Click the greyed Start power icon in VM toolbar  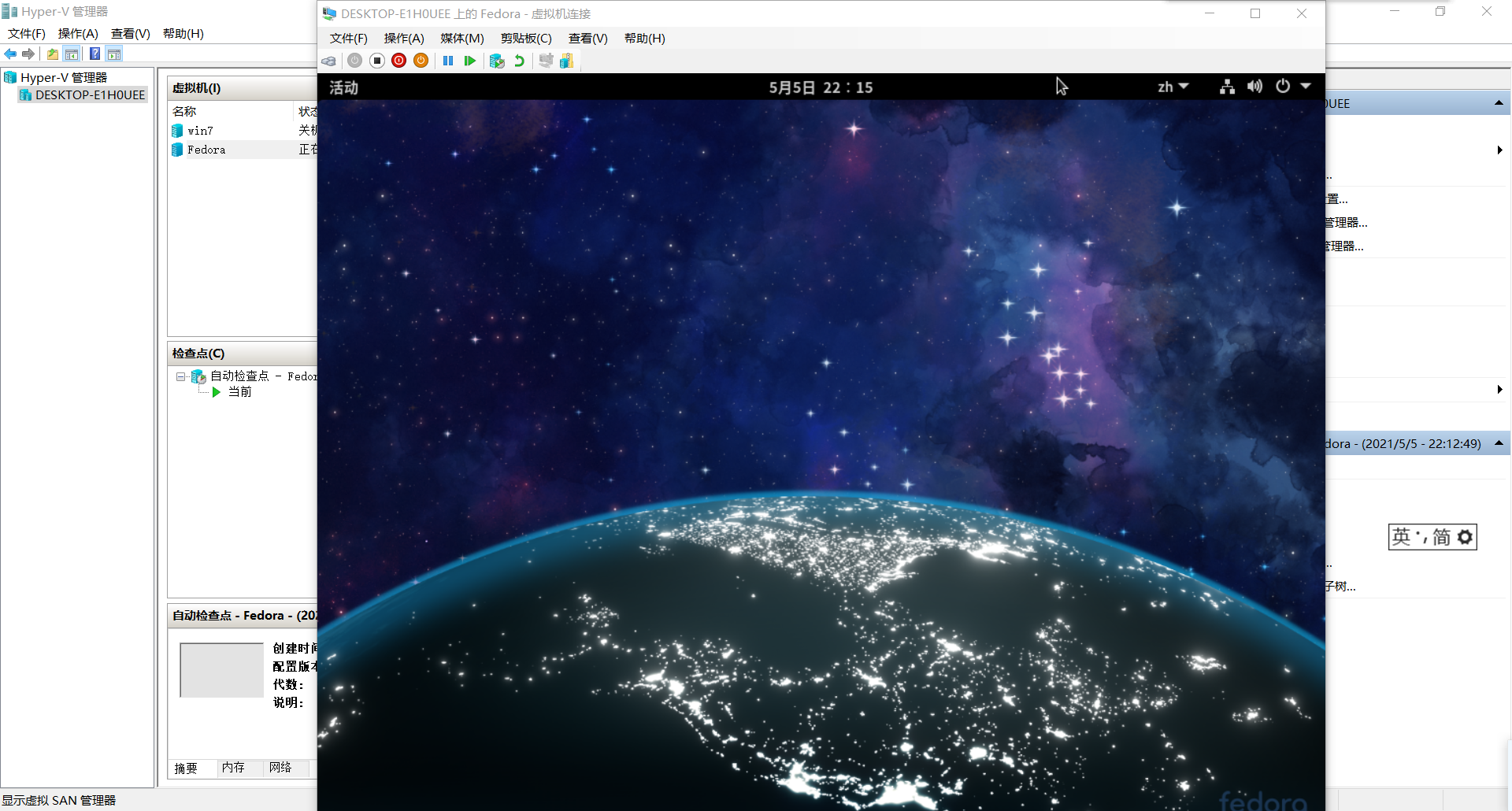[355, 61]
